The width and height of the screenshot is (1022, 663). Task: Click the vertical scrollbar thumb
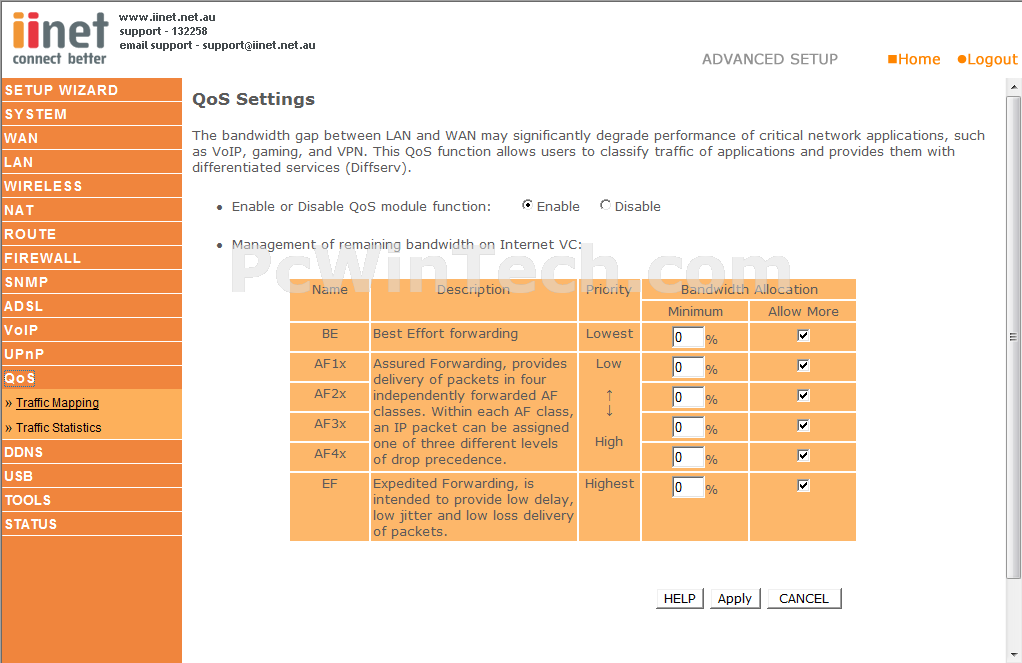point(1014,337)
